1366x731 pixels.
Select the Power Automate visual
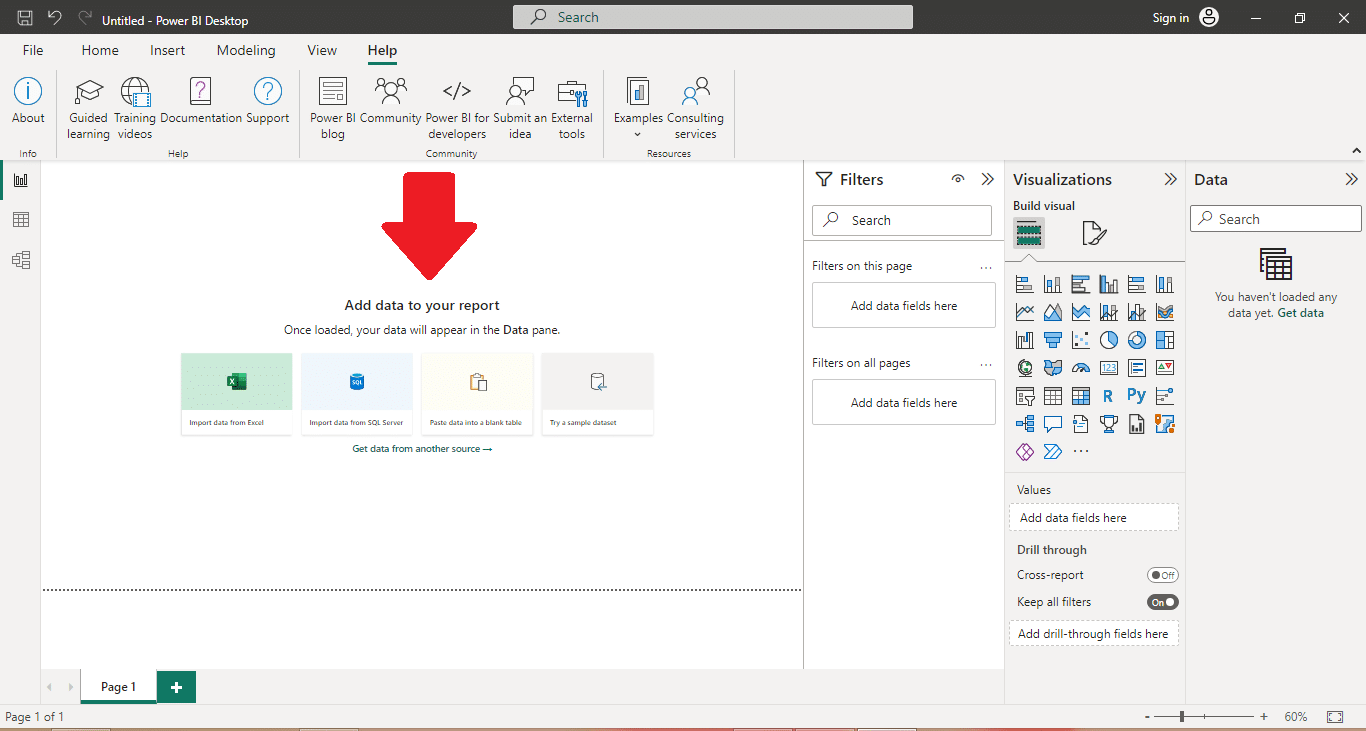pyautogui.click(x=1052, y=452)
